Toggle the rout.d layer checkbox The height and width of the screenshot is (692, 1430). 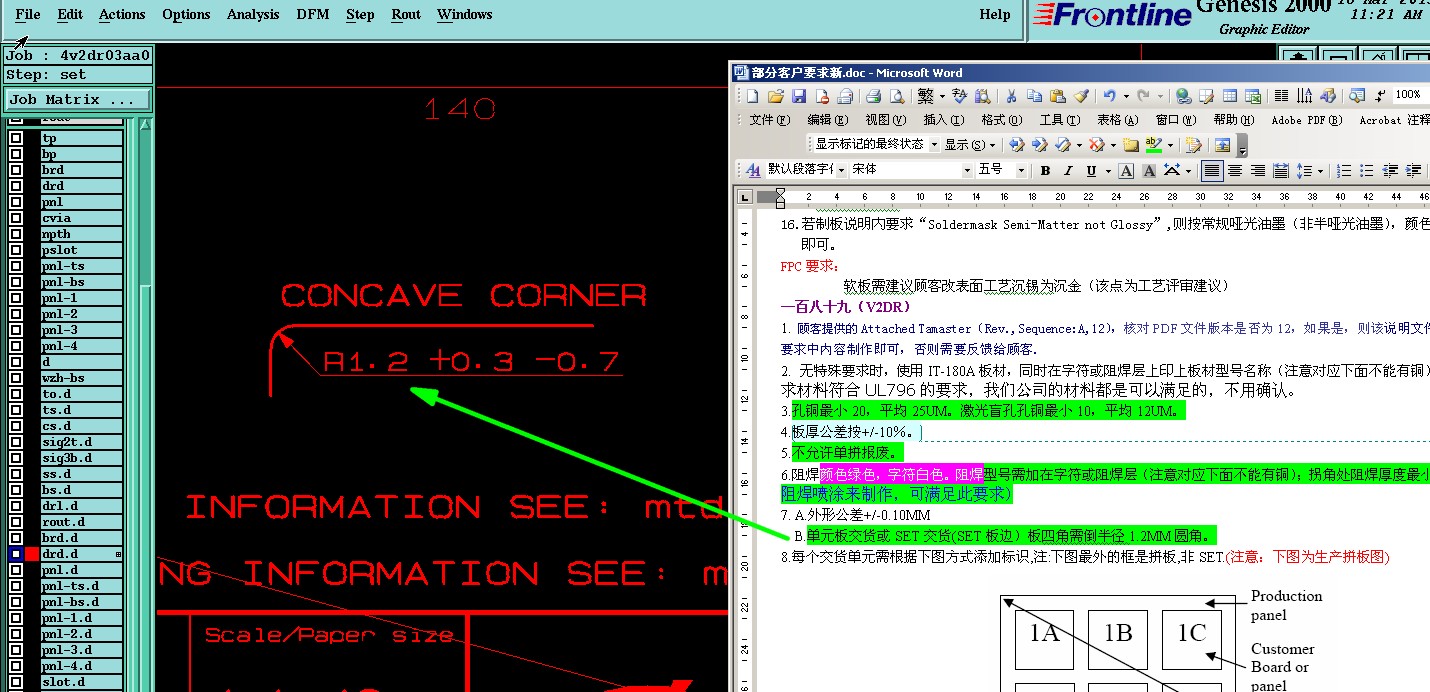pos(16,522)
